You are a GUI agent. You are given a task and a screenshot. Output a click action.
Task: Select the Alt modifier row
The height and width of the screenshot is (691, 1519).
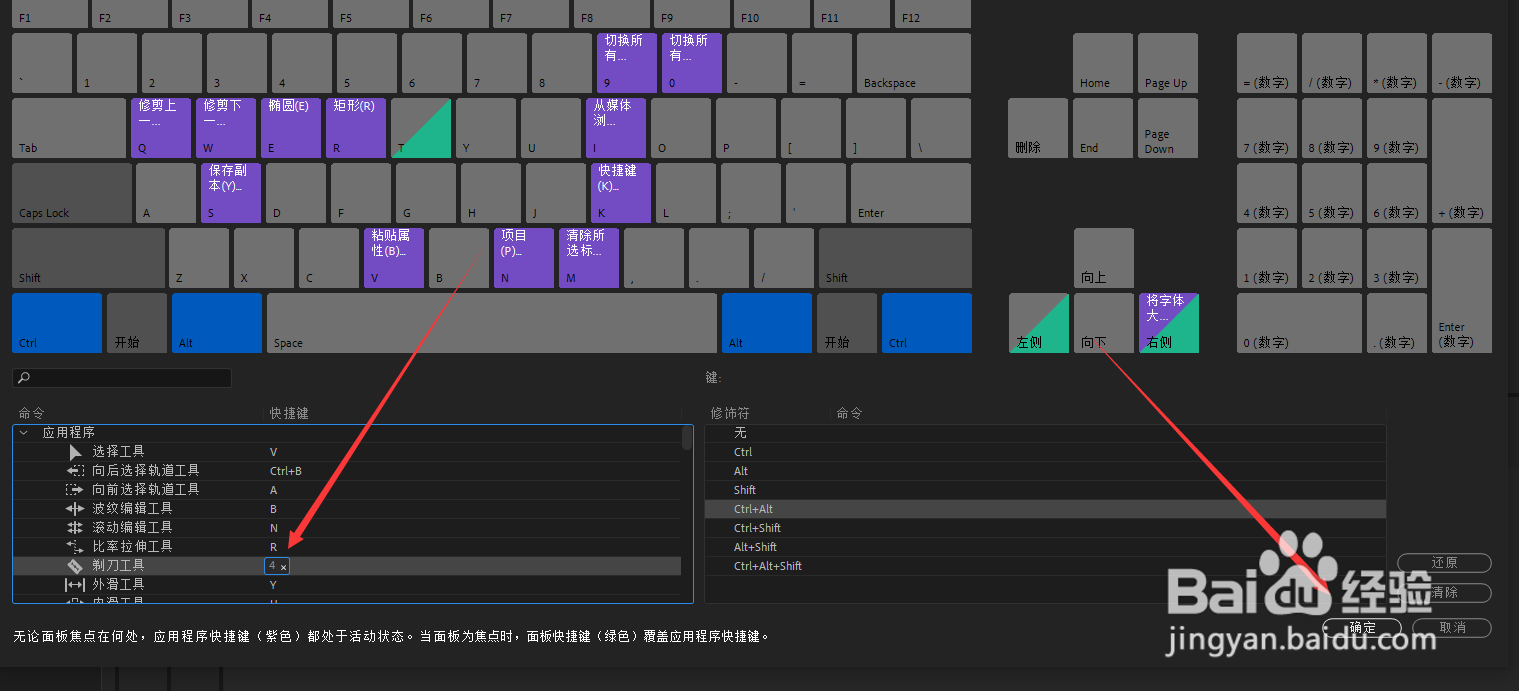point(1045,471)
